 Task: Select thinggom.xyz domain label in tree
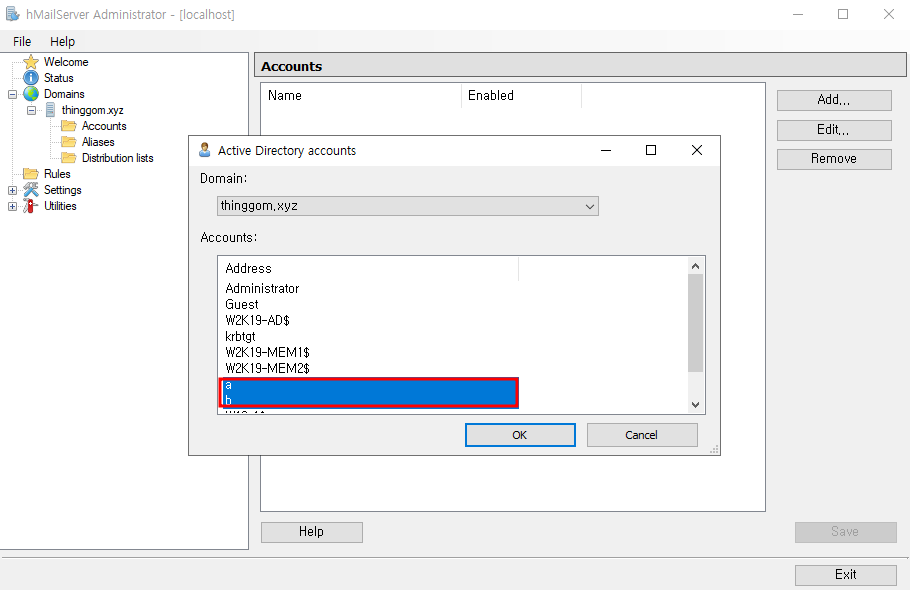tap(92, 110)
